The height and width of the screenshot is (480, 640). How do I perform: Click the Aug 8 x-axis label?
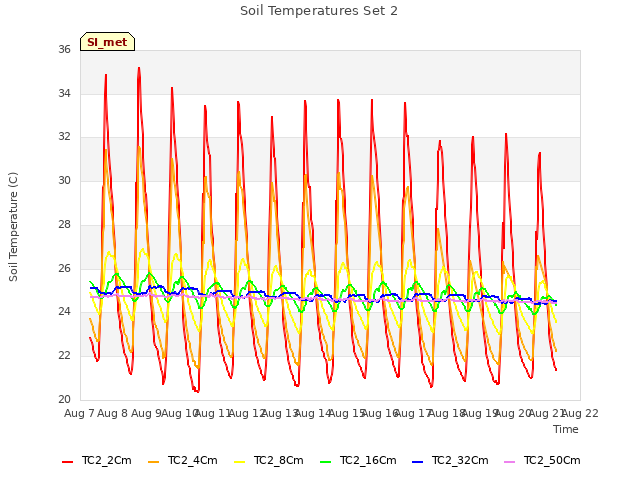[x=113, y=413]
